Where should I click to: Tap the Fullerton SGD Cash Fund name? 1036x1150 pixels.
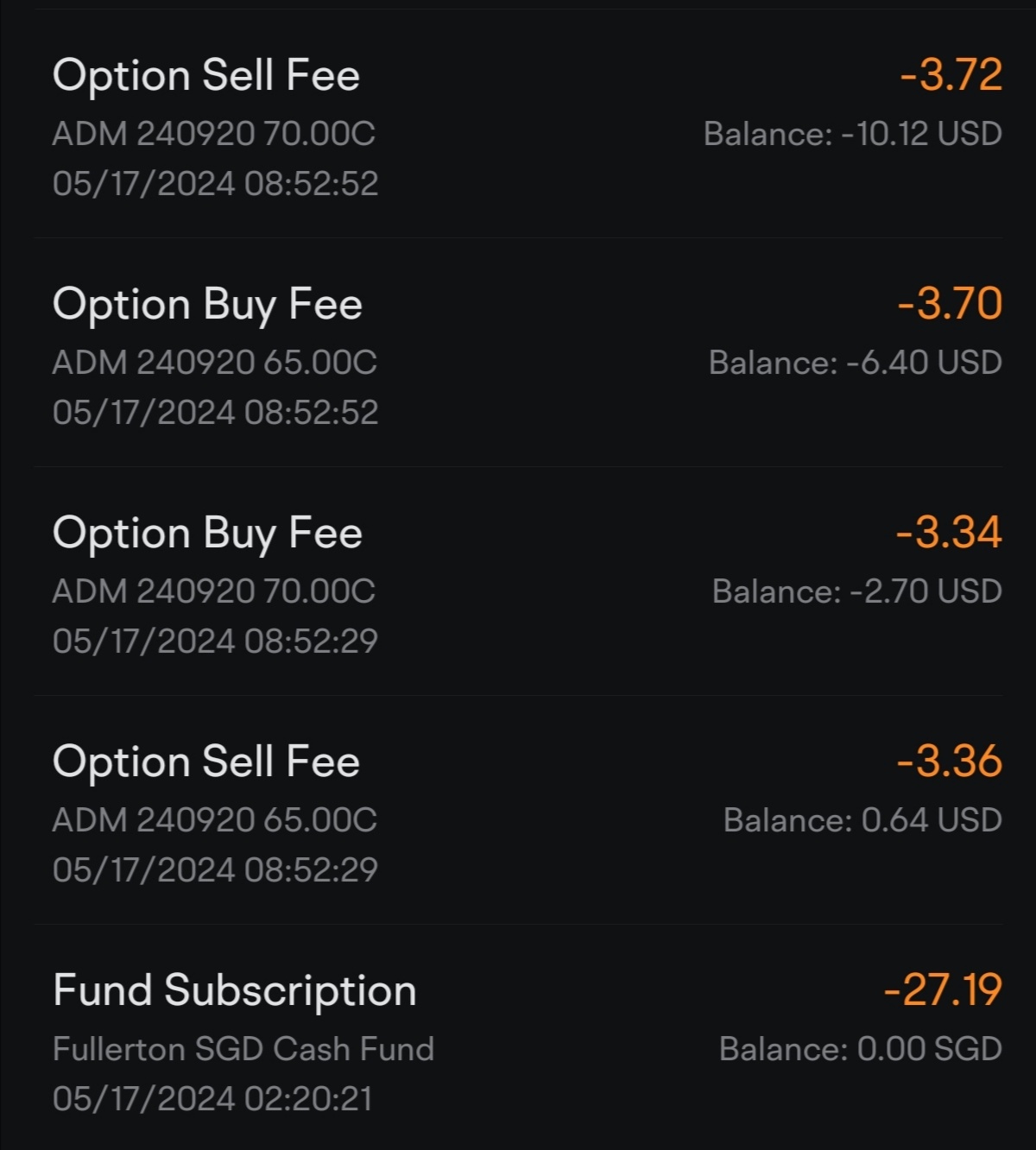click(x=243, y=1049)
